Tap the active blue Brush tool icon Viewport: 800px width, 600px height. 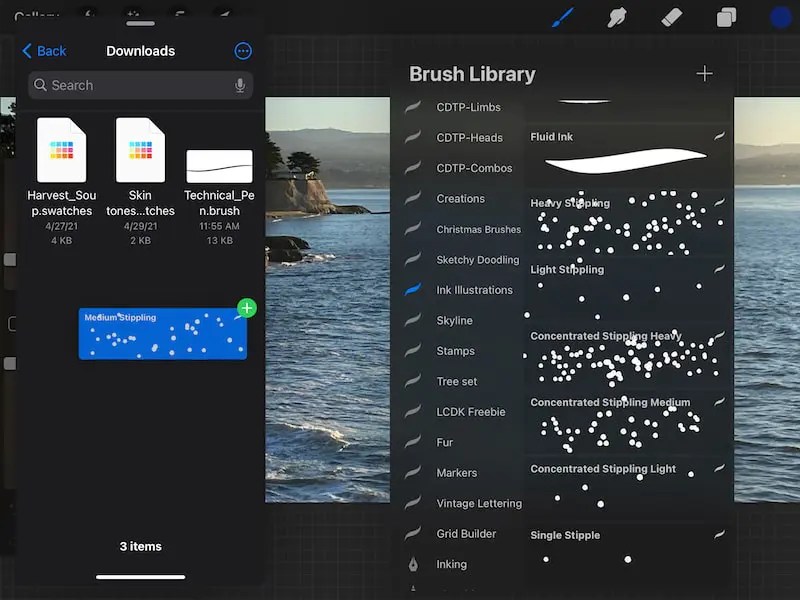(x=563, y=17)
